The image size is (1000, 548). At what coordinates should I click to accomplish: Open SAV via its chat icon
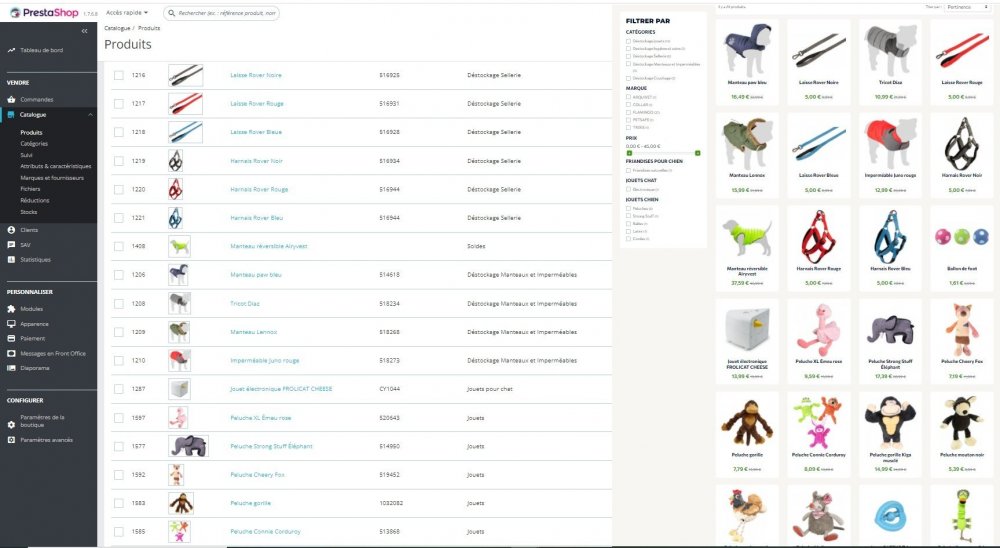click(11, 245)
